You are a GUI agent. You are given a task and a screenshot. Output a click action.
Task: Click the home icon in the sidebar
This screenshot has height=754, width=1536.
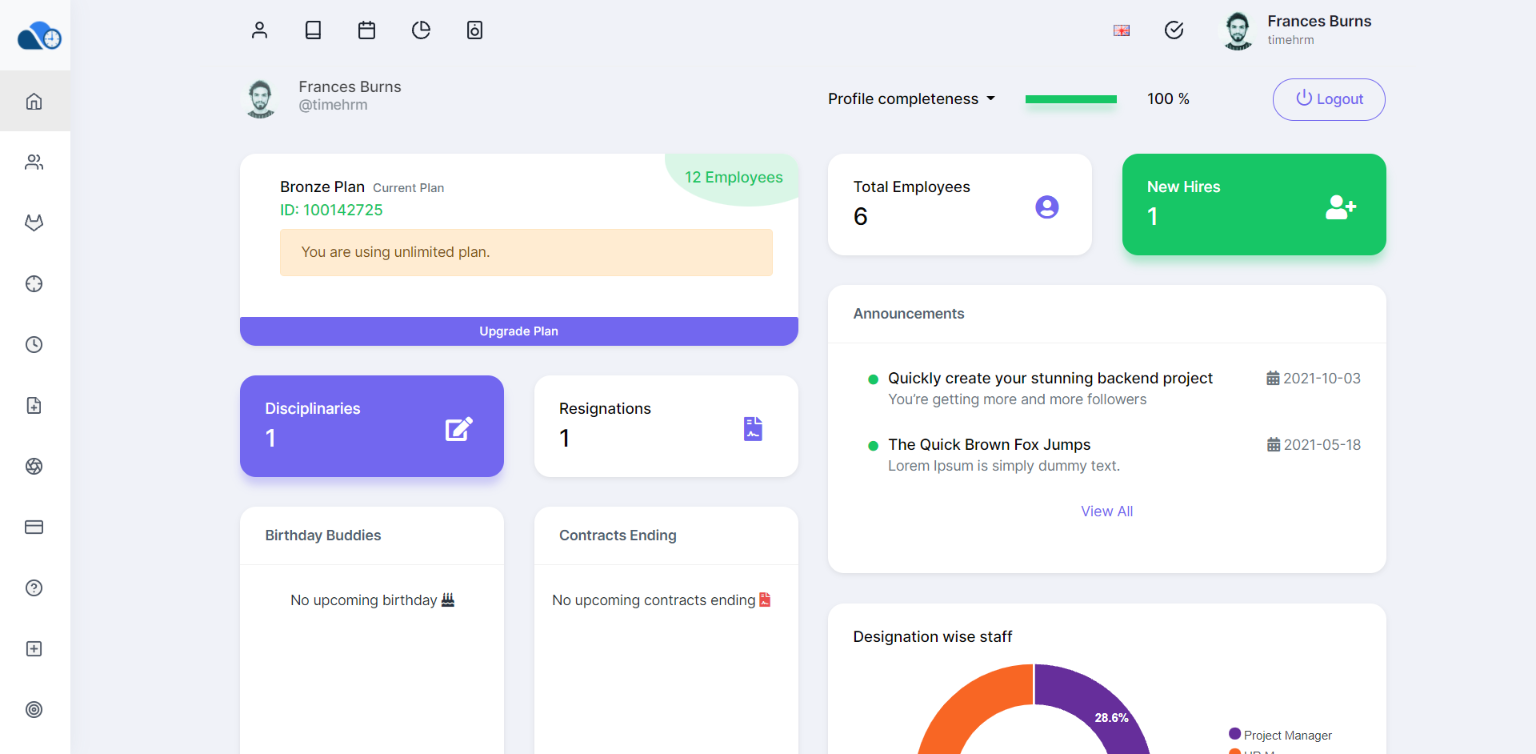(x=34, y=101)
